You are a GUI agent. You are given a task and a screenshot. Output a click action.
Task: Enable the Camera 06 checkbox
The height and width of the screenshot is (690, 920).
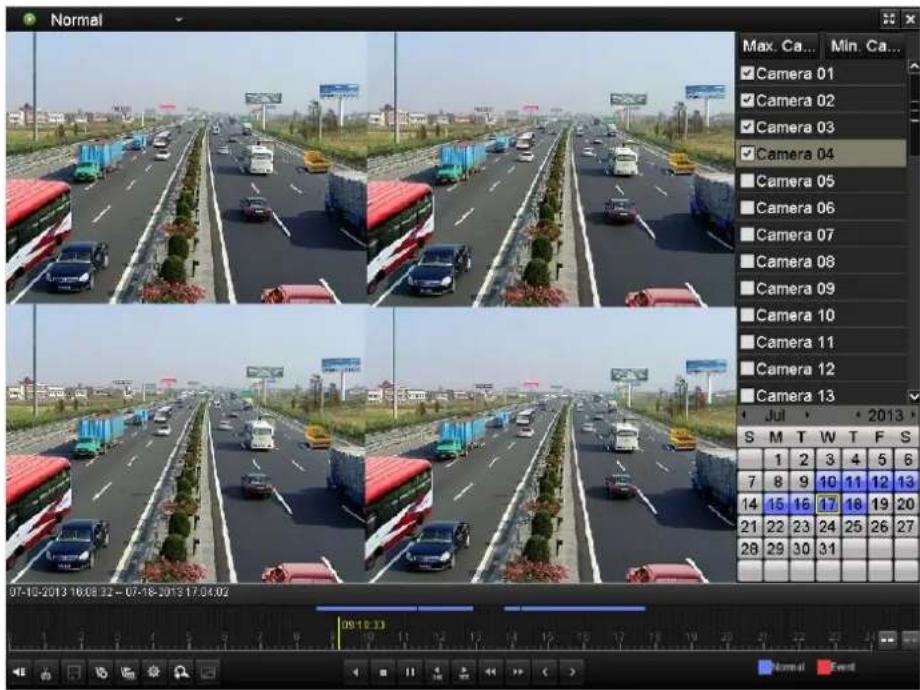click(x=747, y=207)
